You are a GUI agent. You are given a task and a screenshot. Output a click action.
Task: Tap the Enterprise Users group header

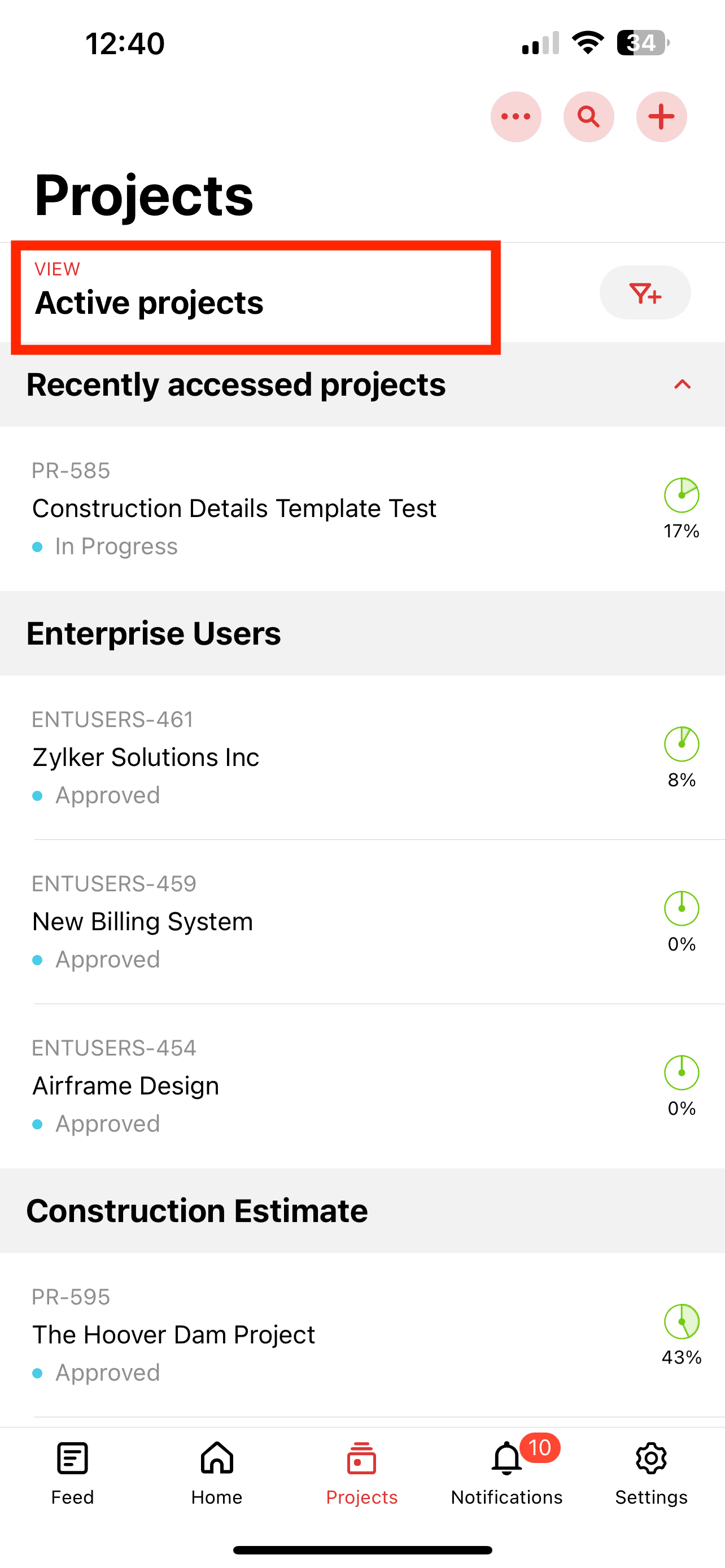154,633
